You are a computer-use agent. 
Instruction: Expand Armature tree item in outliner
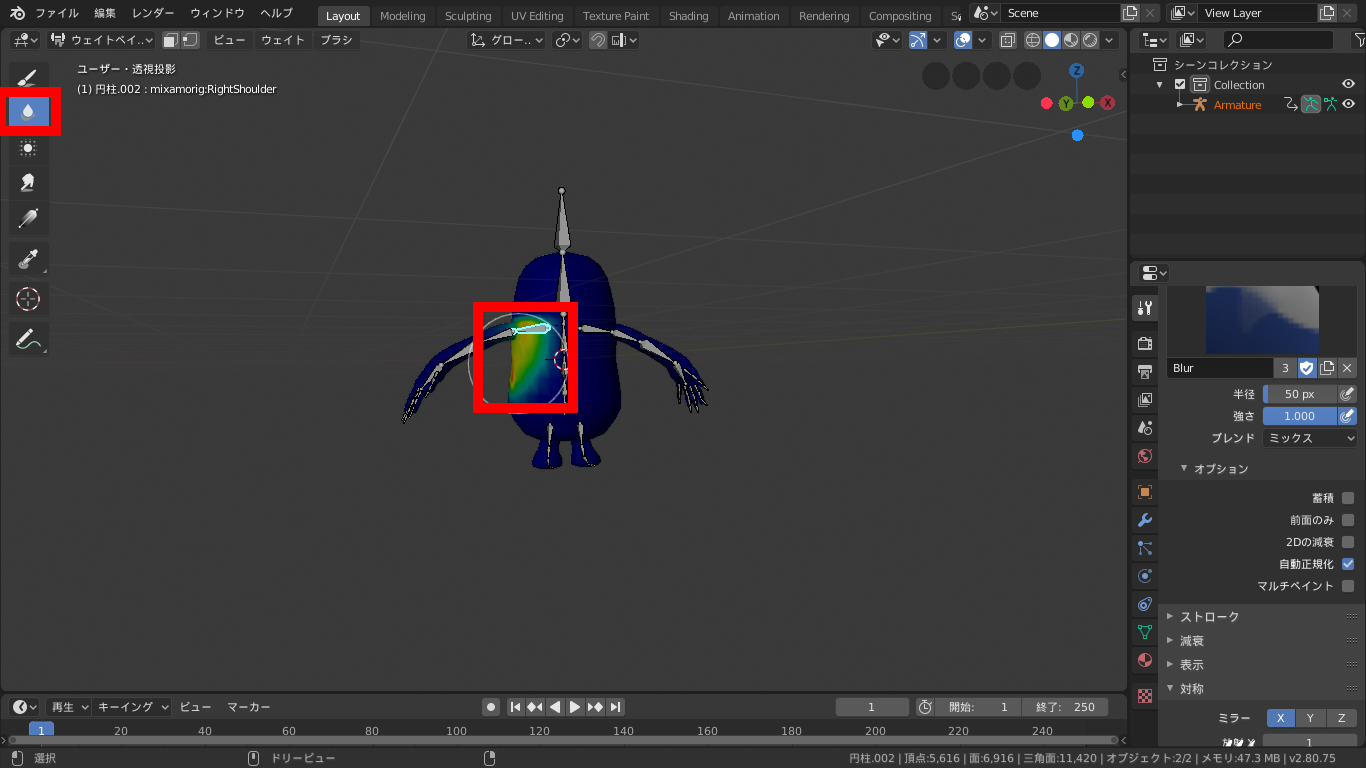click(1181, 104)
